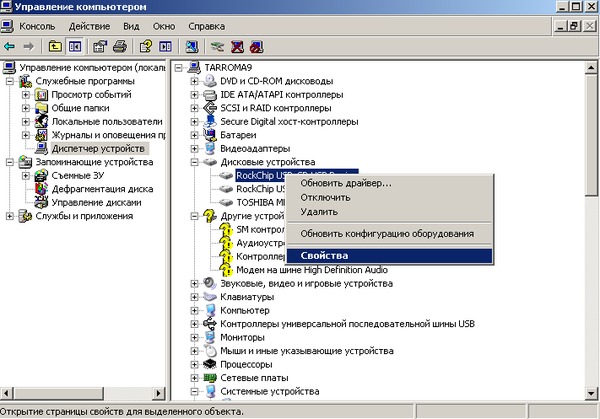The image size is (600, 419).
Task: Toggle the show/hide console tree icon
Action: pyautogui.click(x=73, y=46)
